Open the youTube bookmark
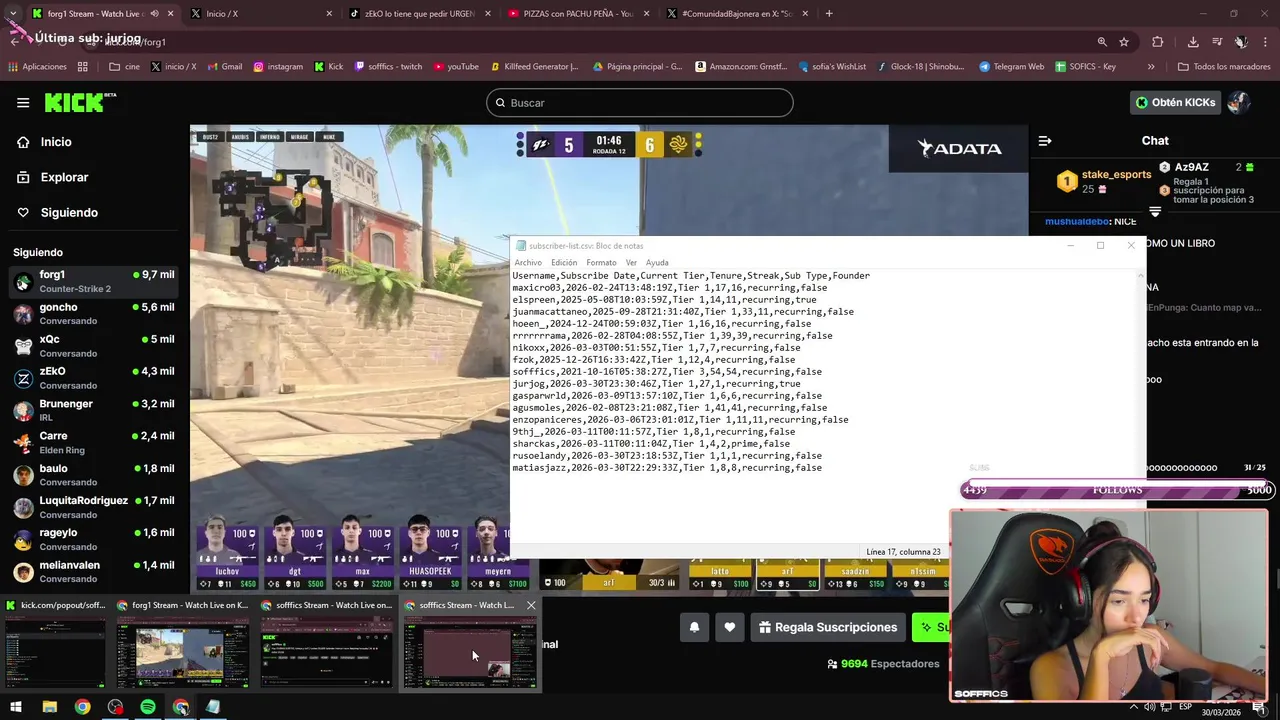Image resolution: width=1280 pixels, height=720 pixels. click(456, 67)
